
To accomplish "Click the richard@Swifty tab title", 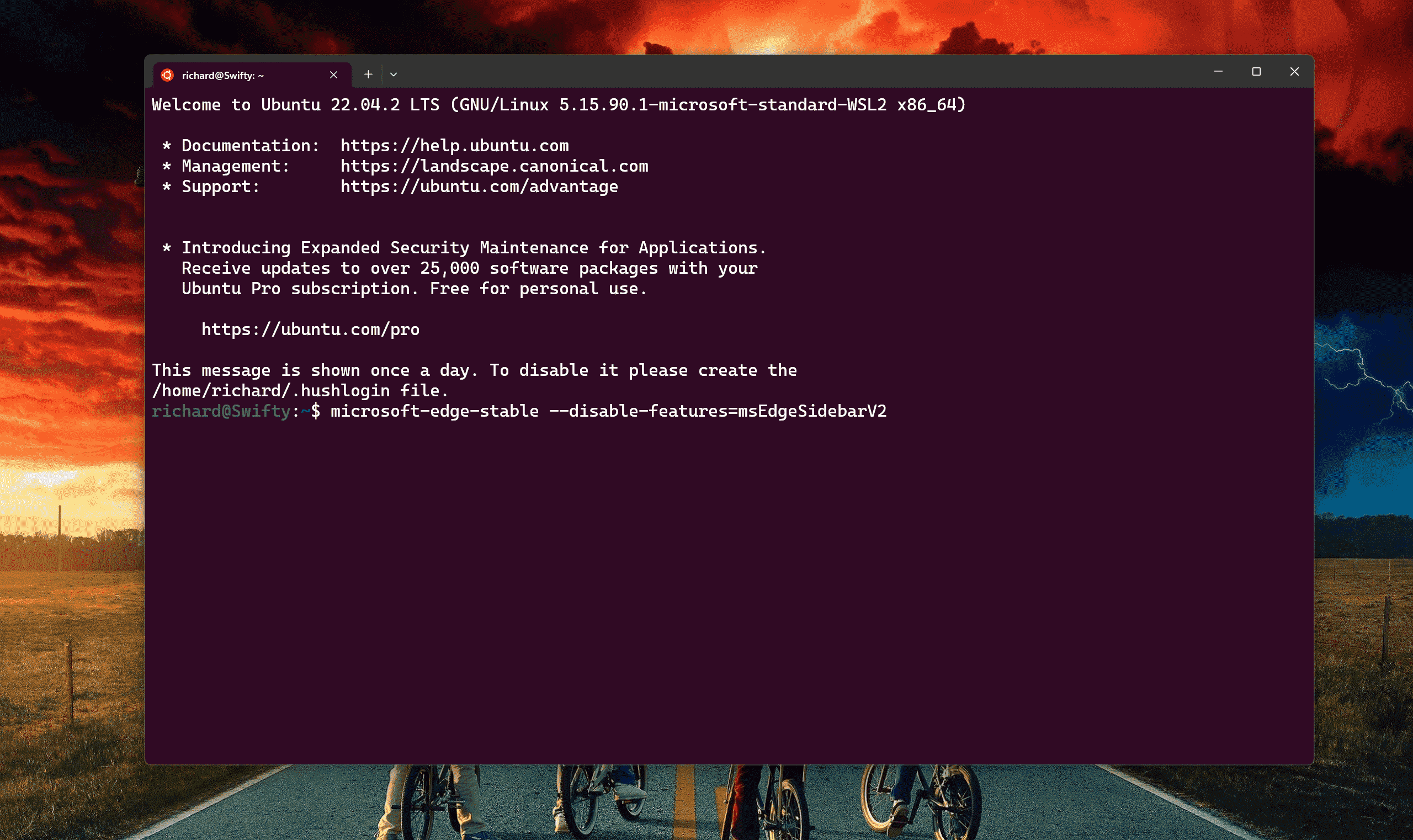I will point(249,74).
